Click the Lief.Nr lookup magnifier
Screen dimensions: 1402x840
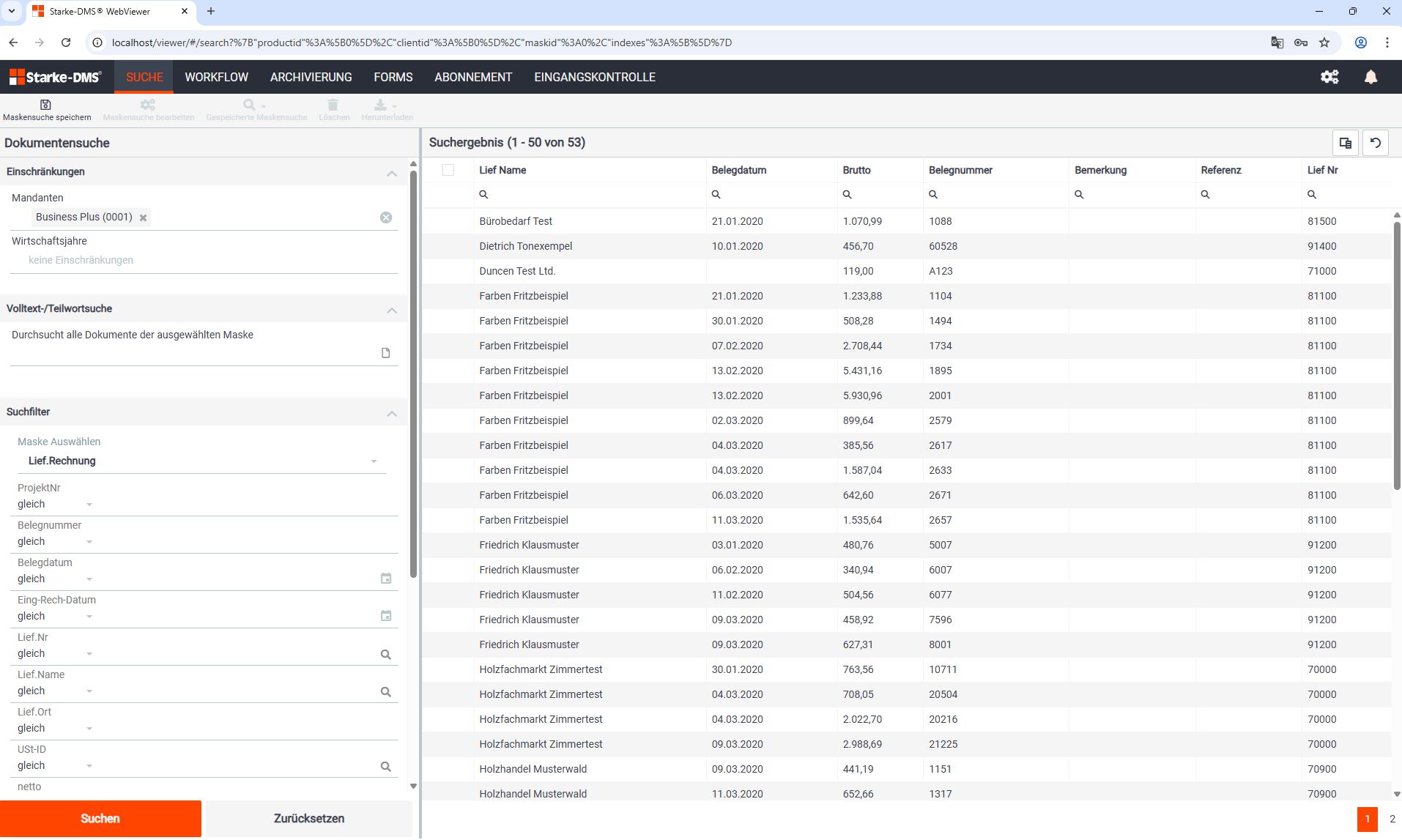(386, 655)
